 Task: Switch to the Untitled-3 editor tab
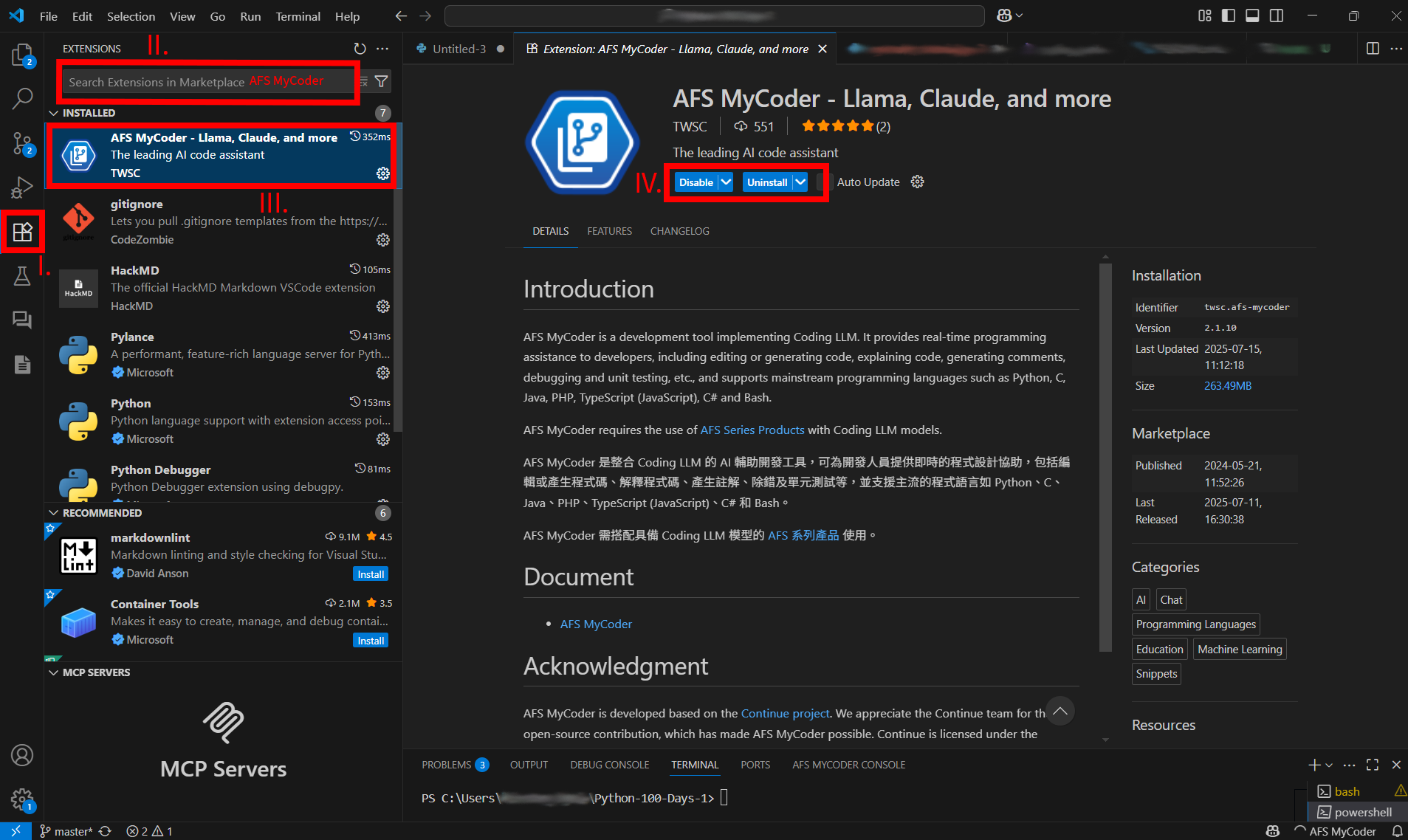pos(459,49)
